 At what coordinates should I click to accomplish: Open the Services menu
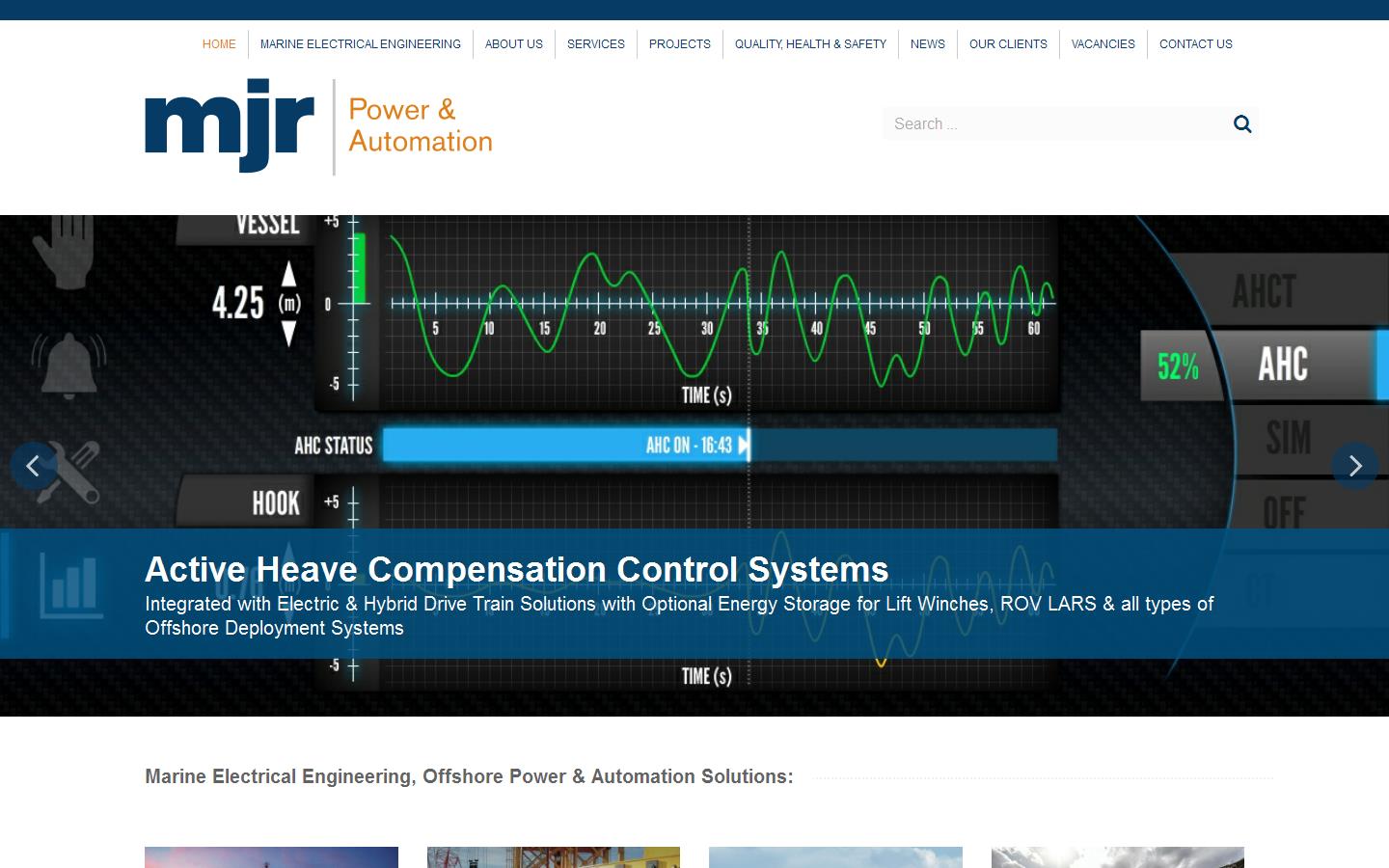595,44
